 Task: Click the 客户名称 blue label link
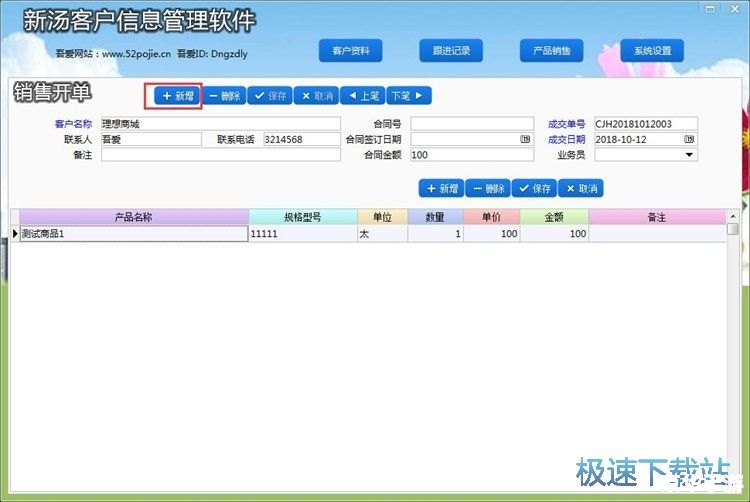pos(73,124)
